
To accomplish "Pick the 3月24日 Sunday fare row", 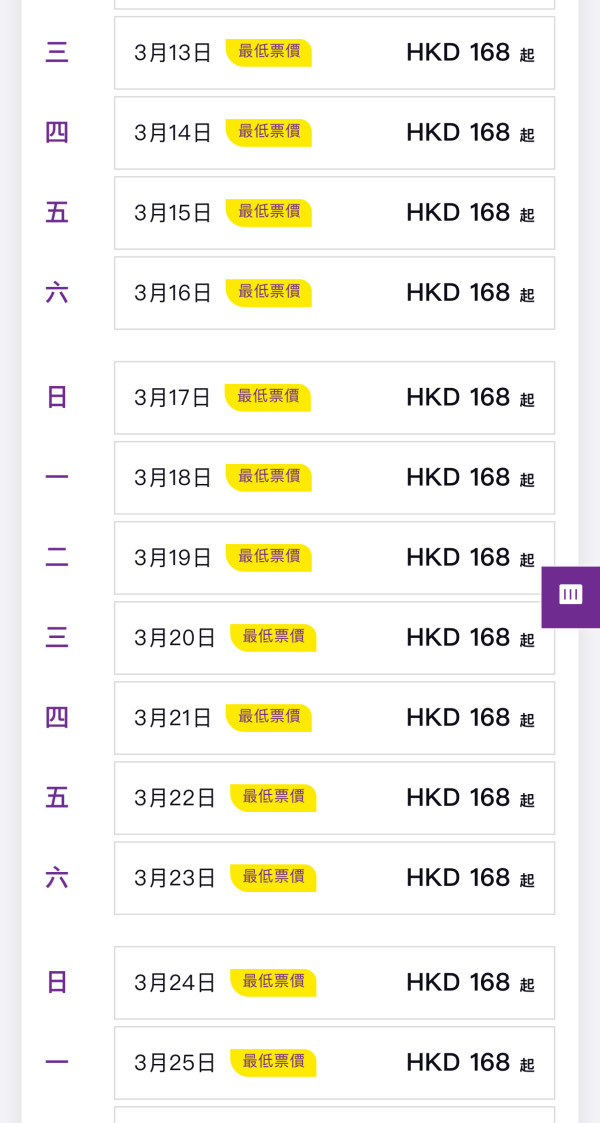I will tap(334, 983).
